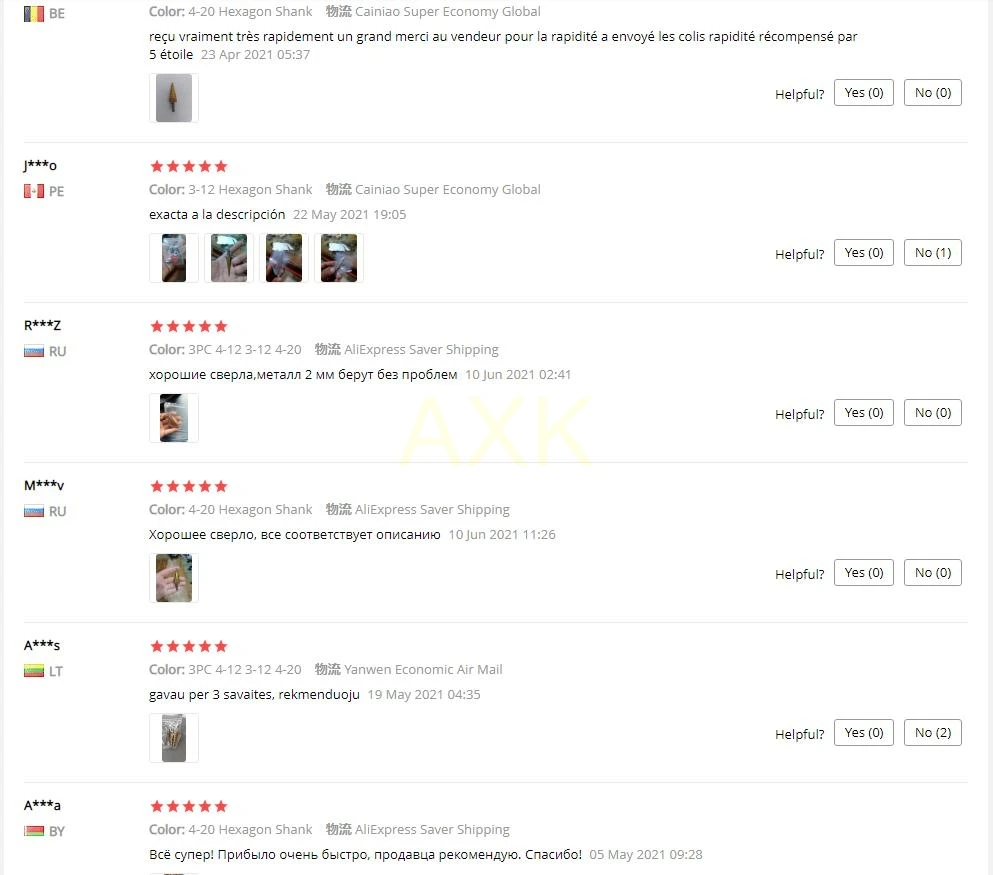This screenshot has width=993, height=875.
Task: Click Yes (0) on A***s's review
Action: tap(863, 733)
